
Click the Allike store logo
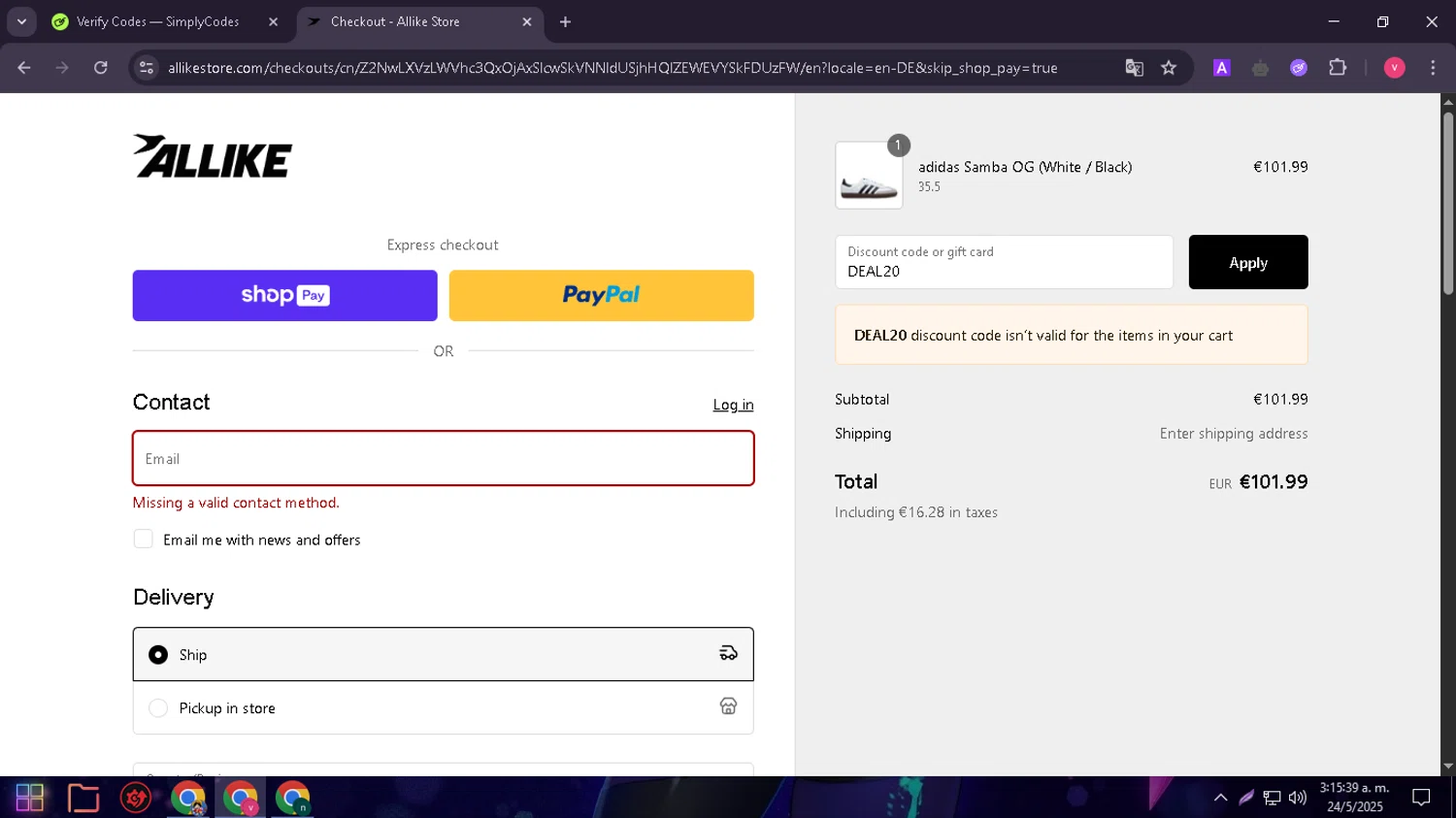pyautogui.click(x=213, y=156)
